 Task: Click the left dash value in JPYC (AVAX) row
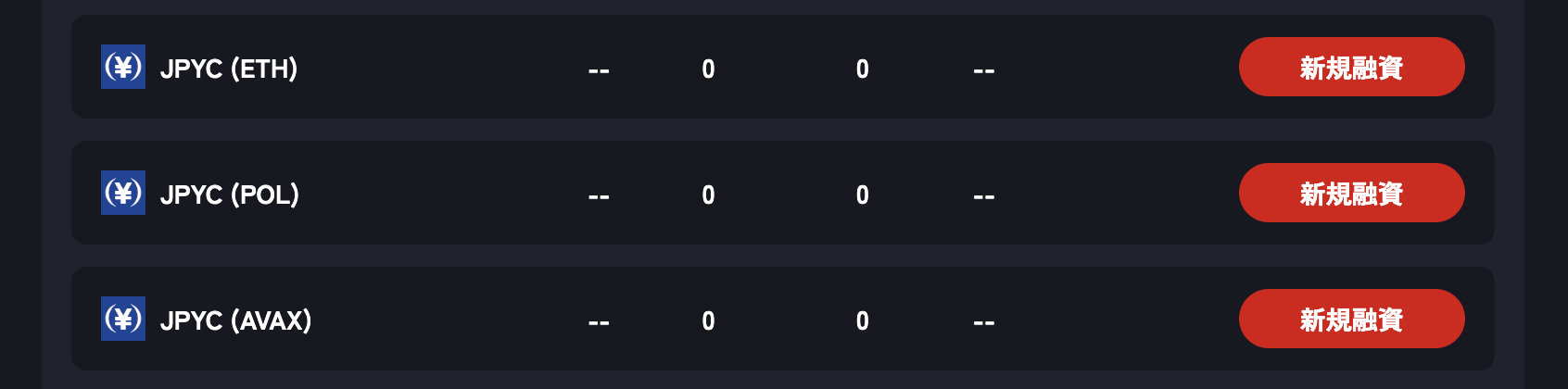pos(599,322)
